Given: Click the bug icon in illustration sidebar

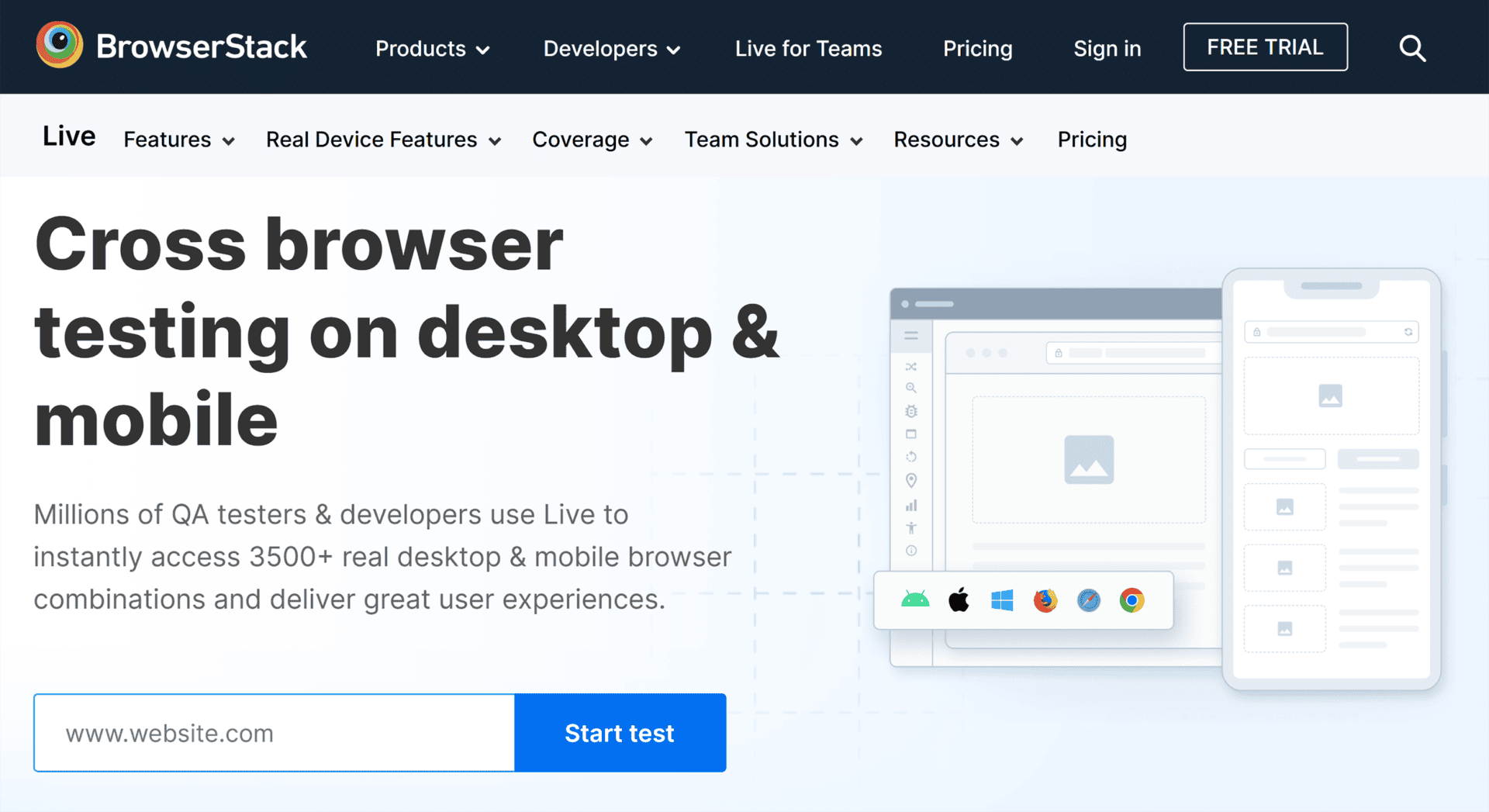Looking at the screenshot, I should tap(911, 411).
